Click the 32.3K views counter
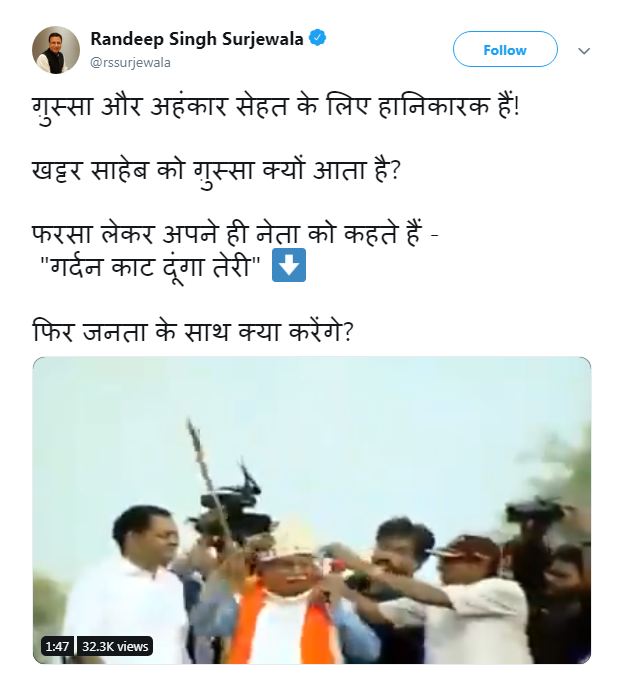This screenshot has width=626, height=675. click(115, 647)
